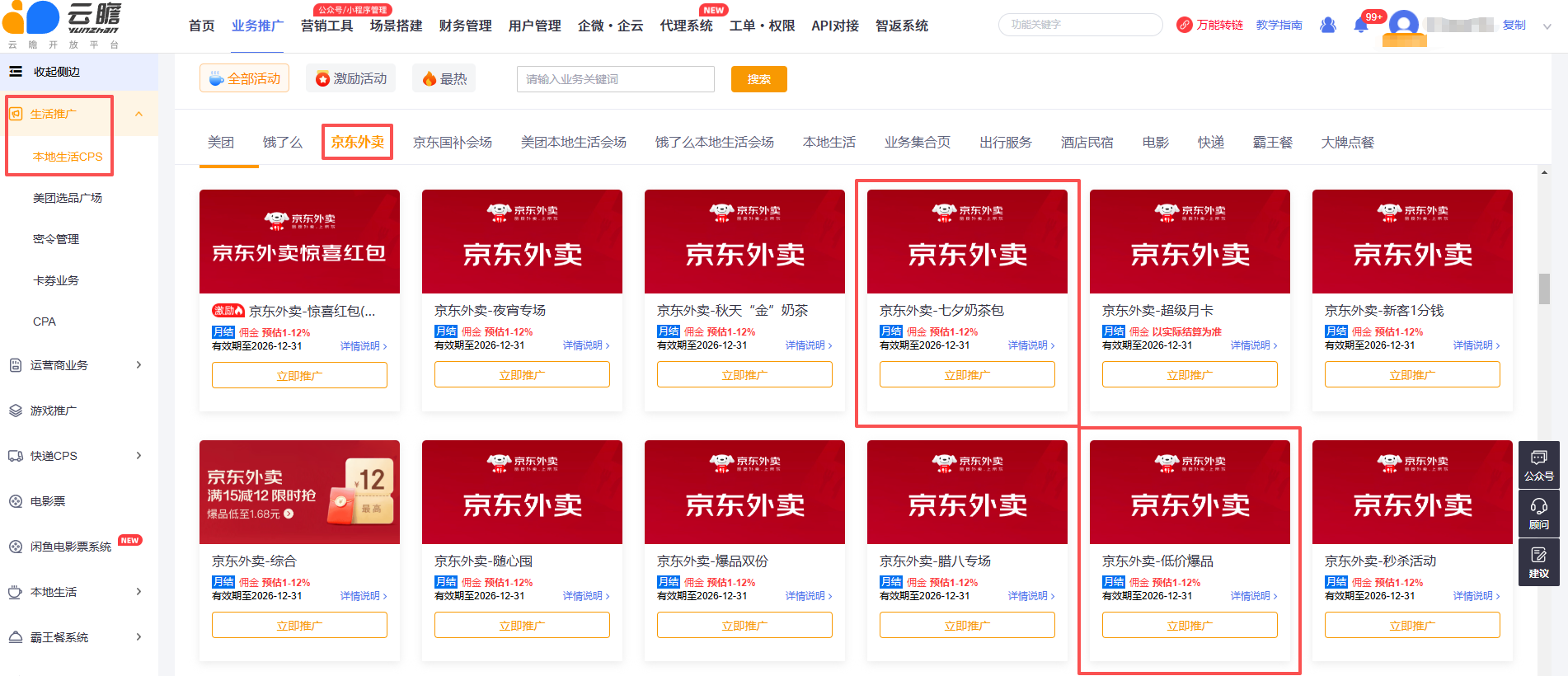This screenshot has width=1568, height=676.
Task: Switch to the 大牌点餐 tab
Action: point(1348,142)
